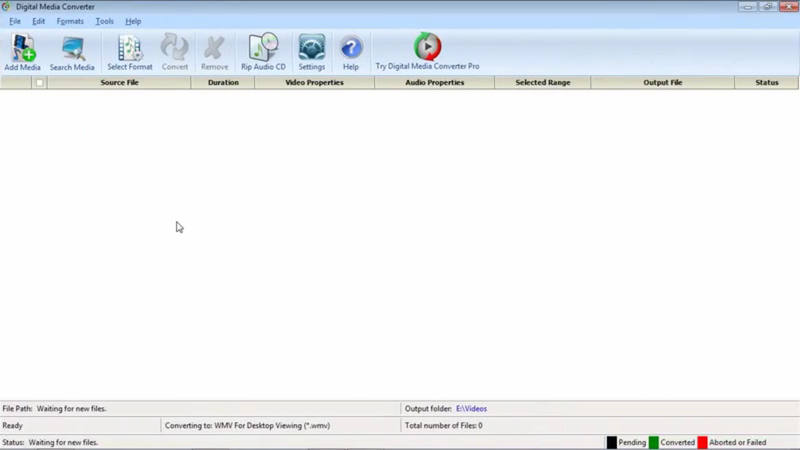Choose the Select Format icon
The width and height of the screenshot is (800, 450).
(130, 52)
